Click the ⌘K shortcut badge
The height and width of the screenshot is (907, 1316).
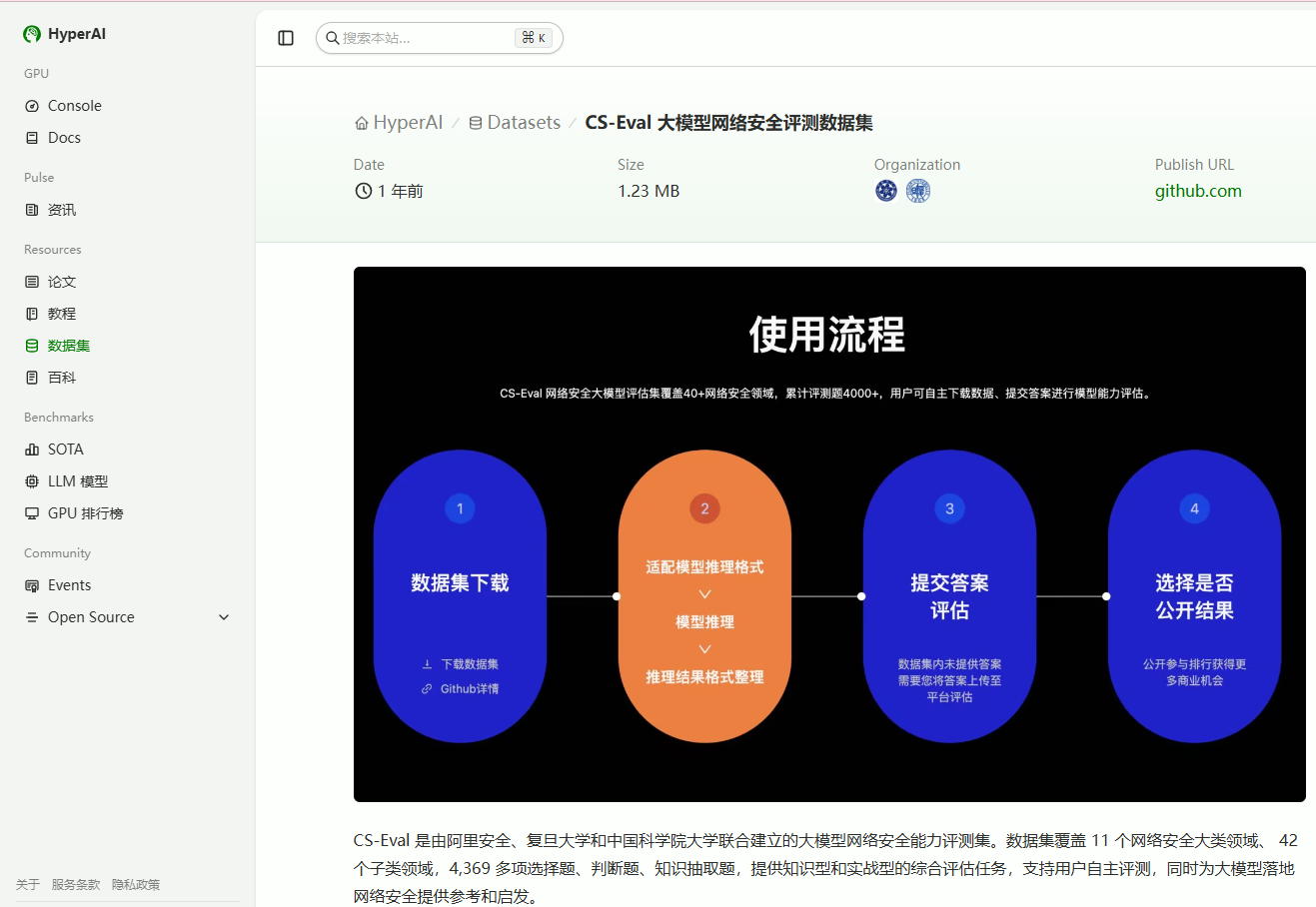534,38
